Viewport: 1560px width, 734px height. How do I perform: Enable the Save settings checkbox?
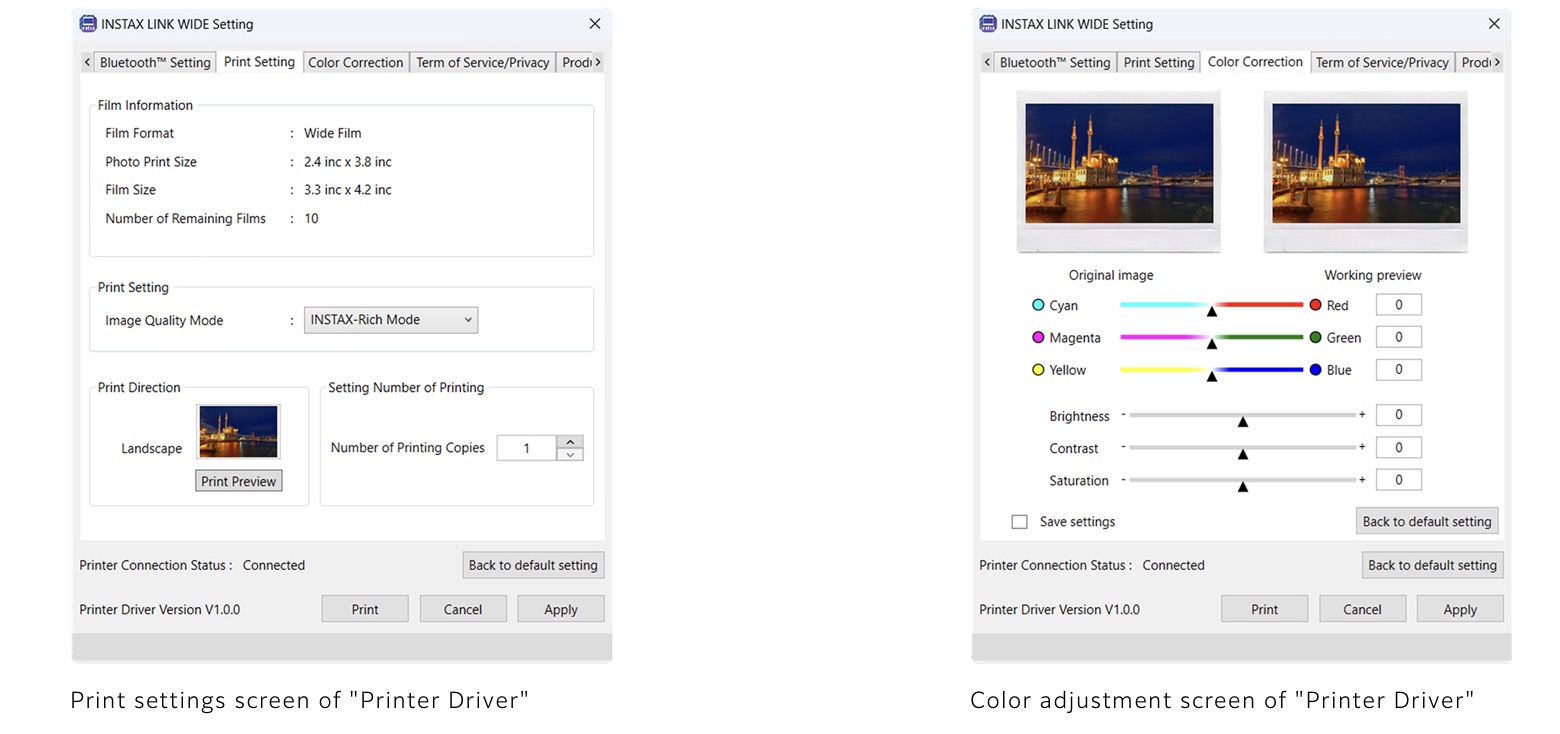click(1019, 521)
